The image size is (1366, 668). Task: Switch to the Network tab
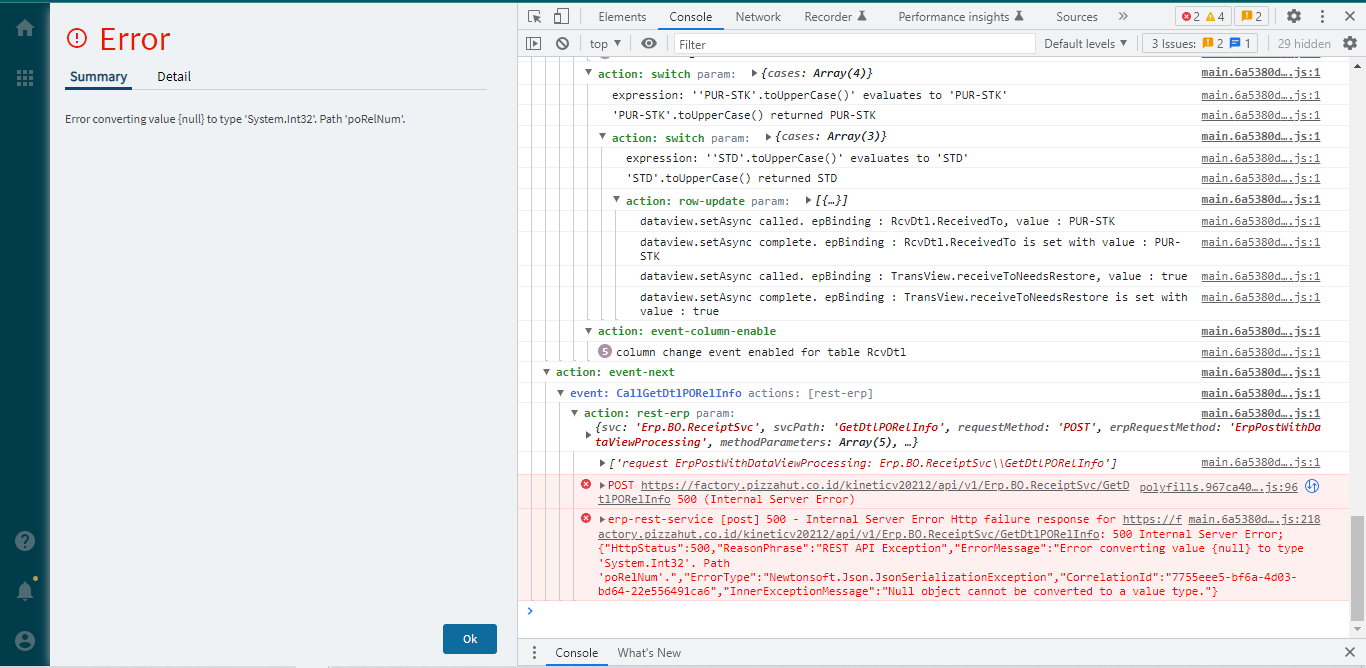pos(758,16)
